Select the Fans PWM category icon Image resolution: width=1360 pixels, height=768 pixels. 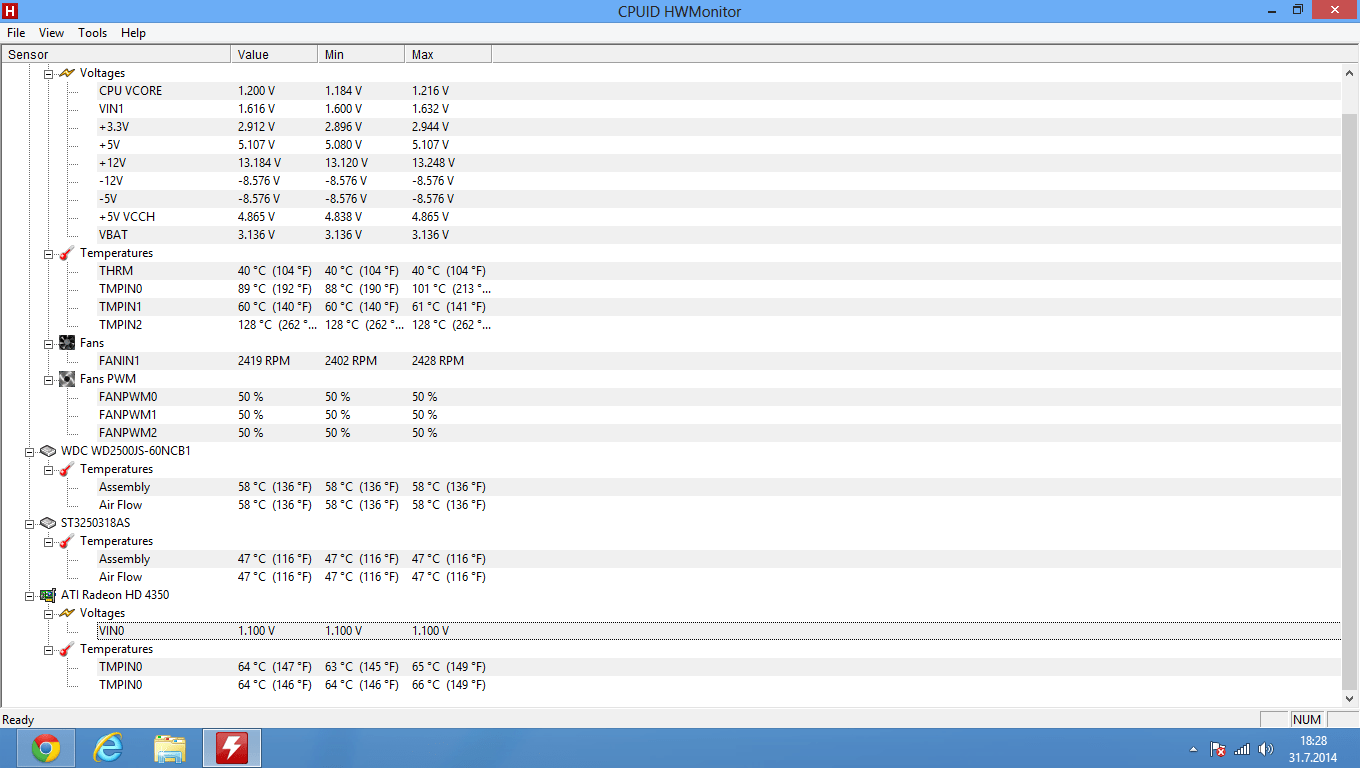coord(67,379)
